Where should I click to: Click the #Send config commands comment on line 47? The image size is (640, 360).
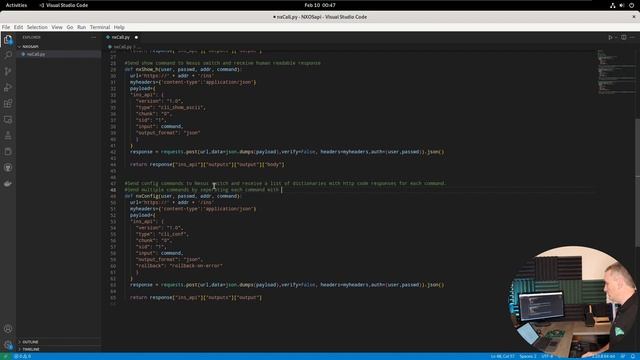285,184
